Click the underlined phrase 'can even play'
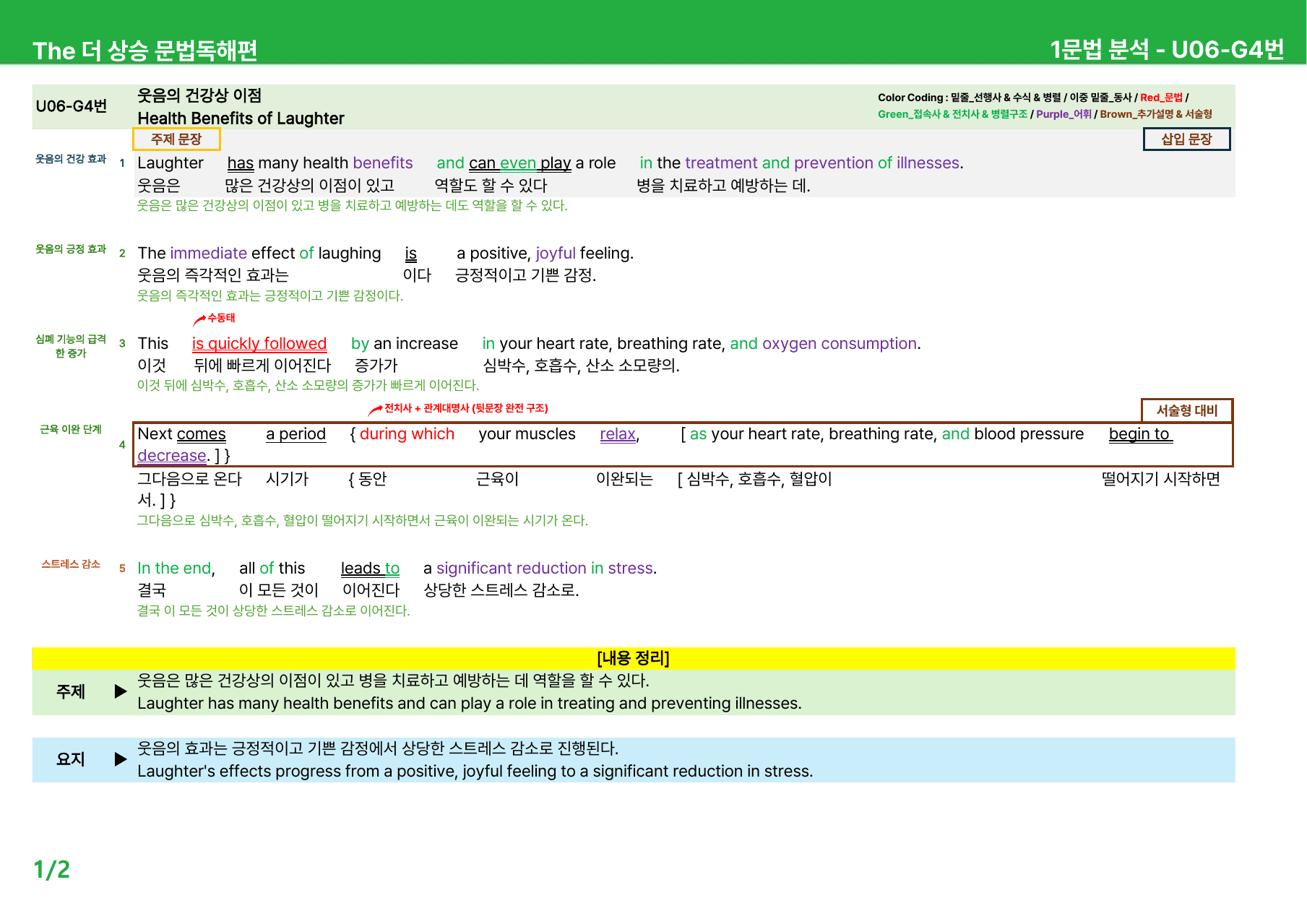Viewport: 1307px width, 924px height. pos(519,163)
